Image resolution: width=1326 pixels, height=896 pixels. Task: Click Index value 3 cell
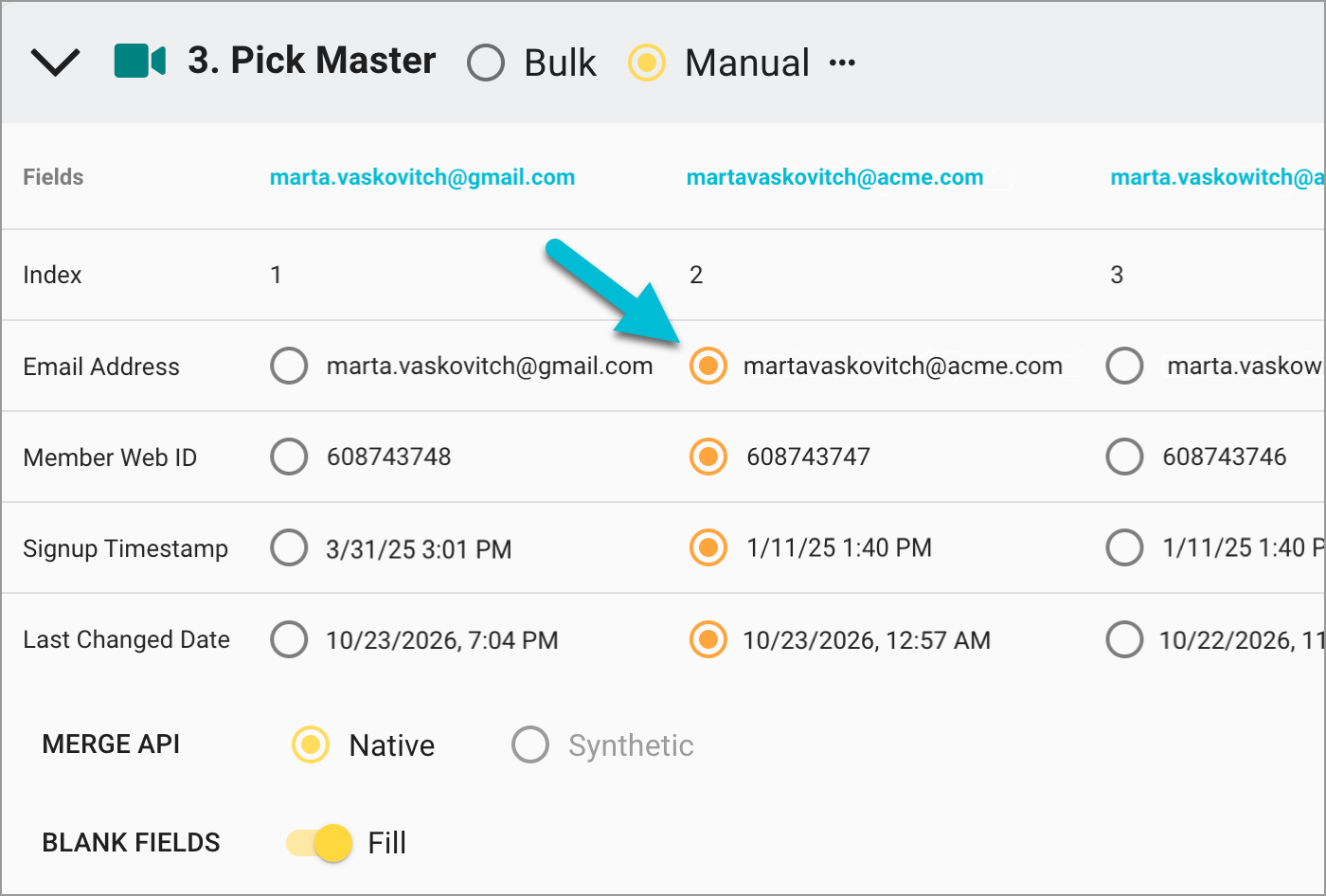pos(1117,275)
